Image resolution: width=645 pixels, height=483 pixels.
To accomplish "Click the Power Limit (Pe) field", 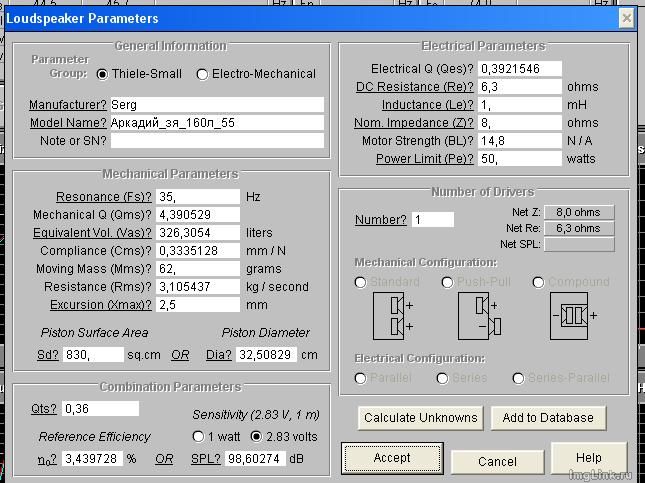I will click(x=518, y=159).
